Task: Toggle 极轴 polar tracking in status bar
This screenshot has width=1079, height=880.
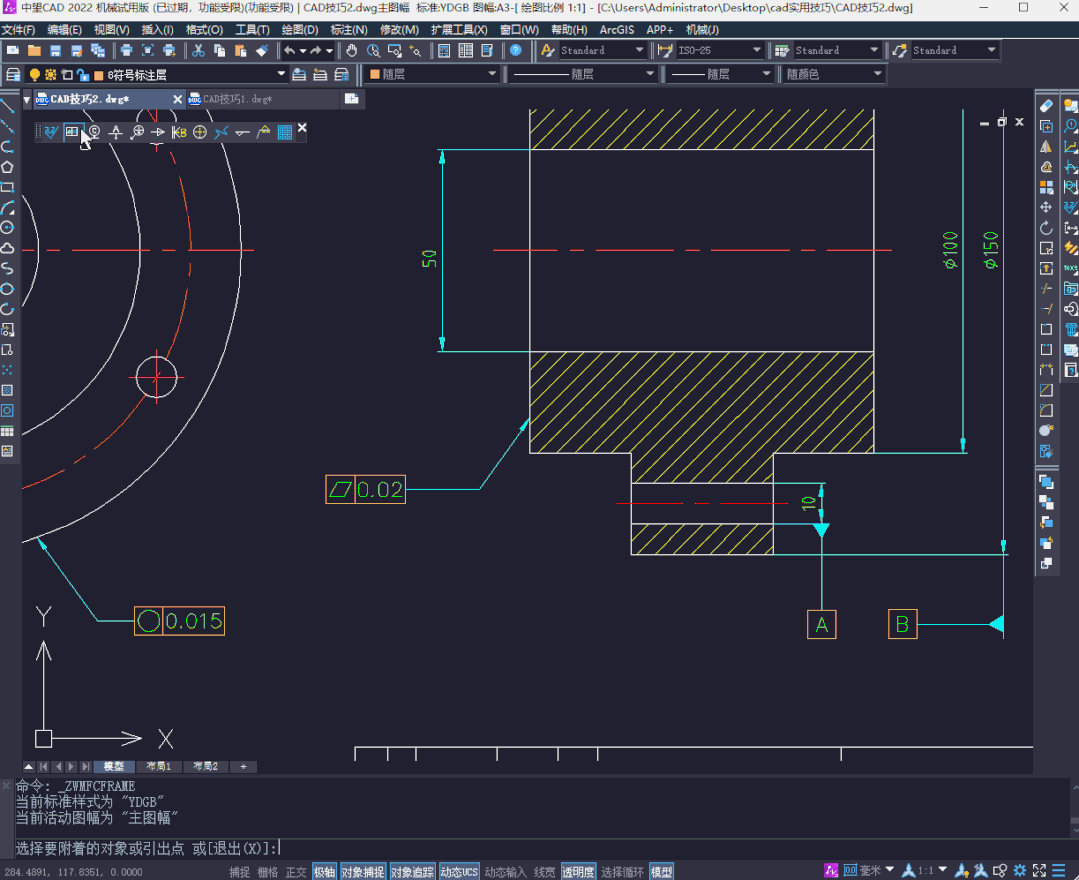Action: click(x=324, y=872)
